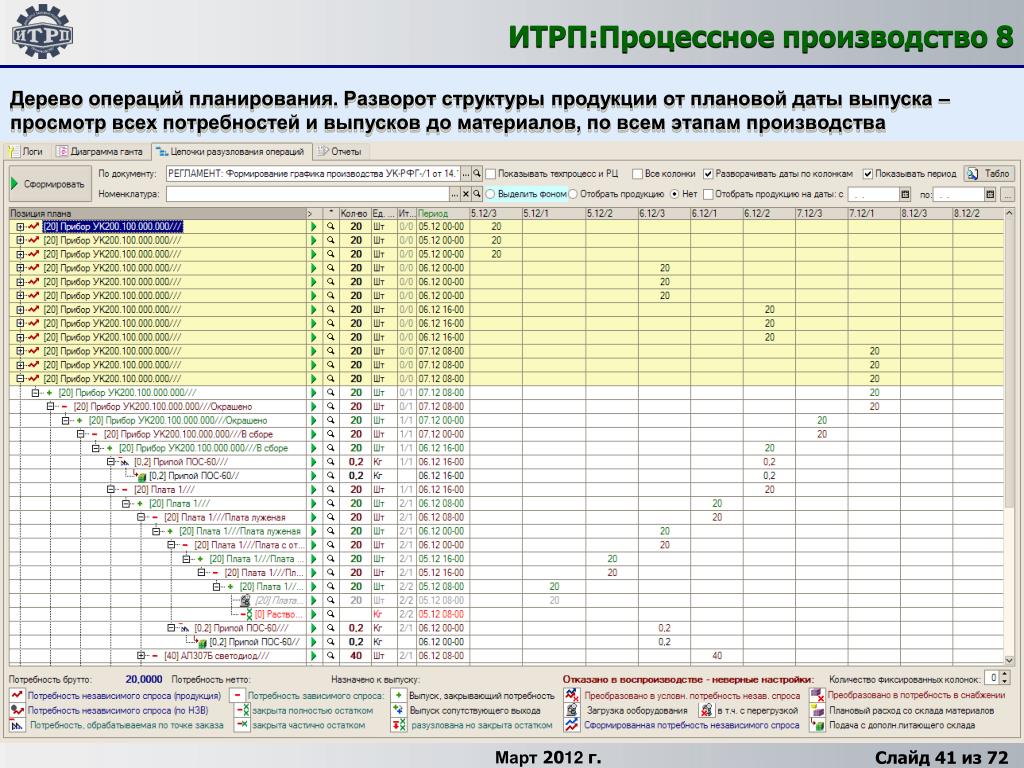Click legend icon Выпуск сопутствующего выхода
Image resolution: width=1024 pixels, height=768 pixels.
(398, 711)
